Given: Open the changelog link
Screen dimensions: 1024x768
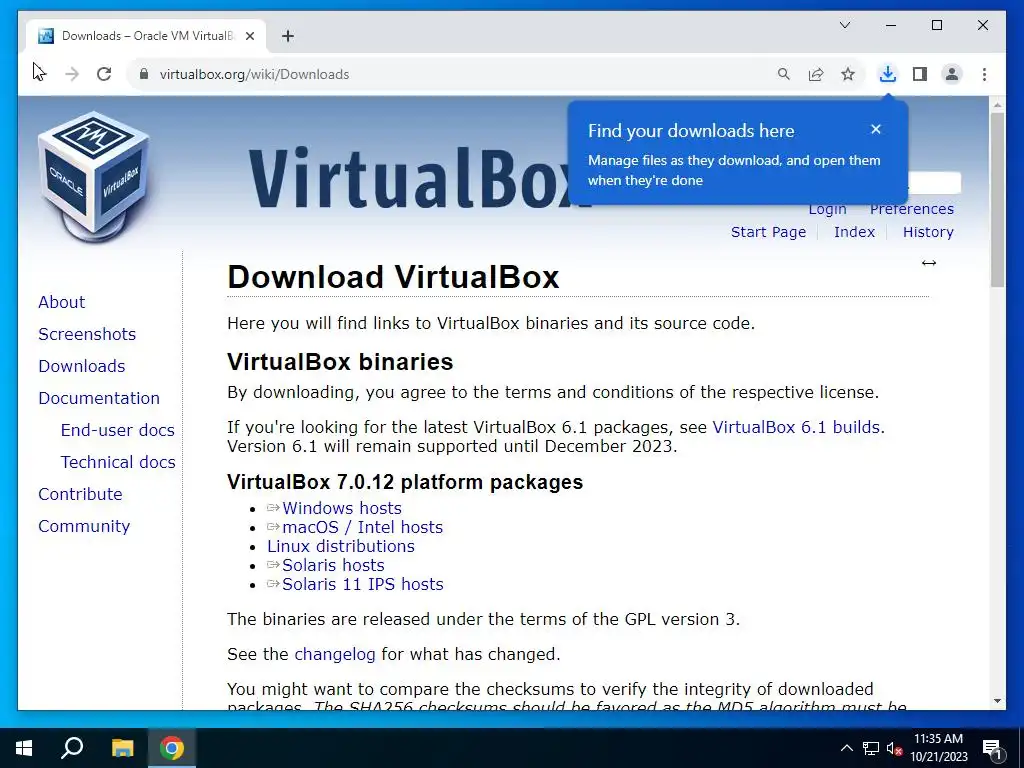Looking at the screenshot, I should point(335,654).
